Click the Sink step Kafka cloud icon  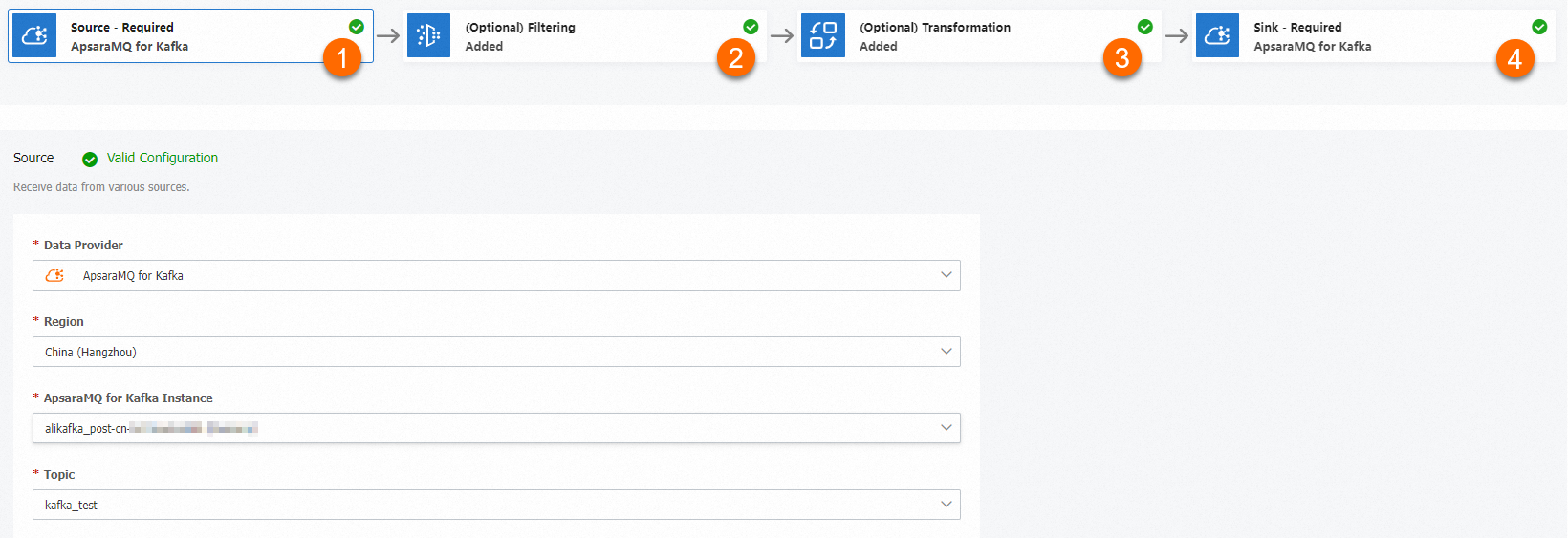1217,36
